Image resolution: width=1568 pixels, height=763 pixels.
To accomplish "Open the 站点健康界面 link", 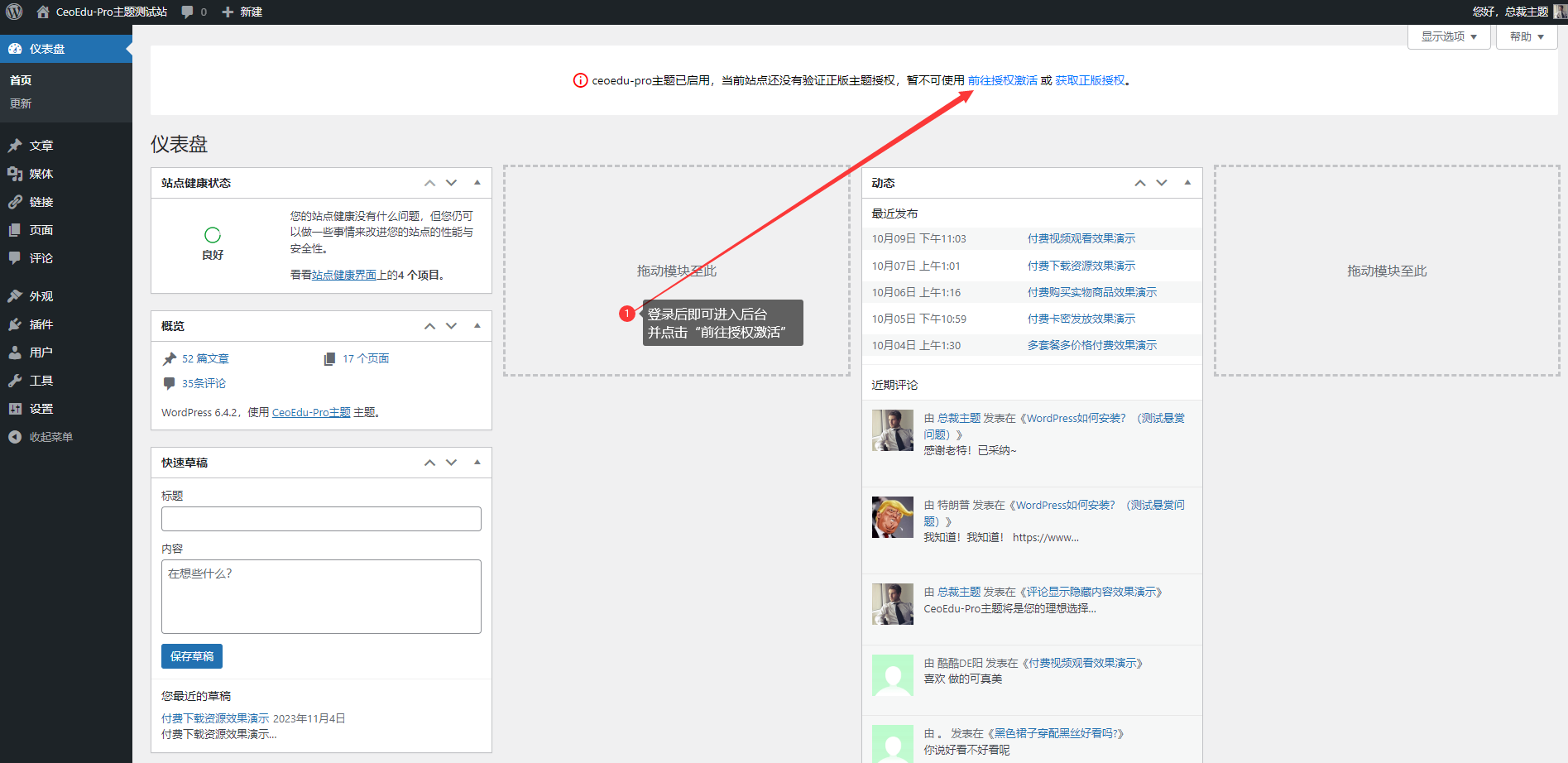I will (x=344, y=275).
